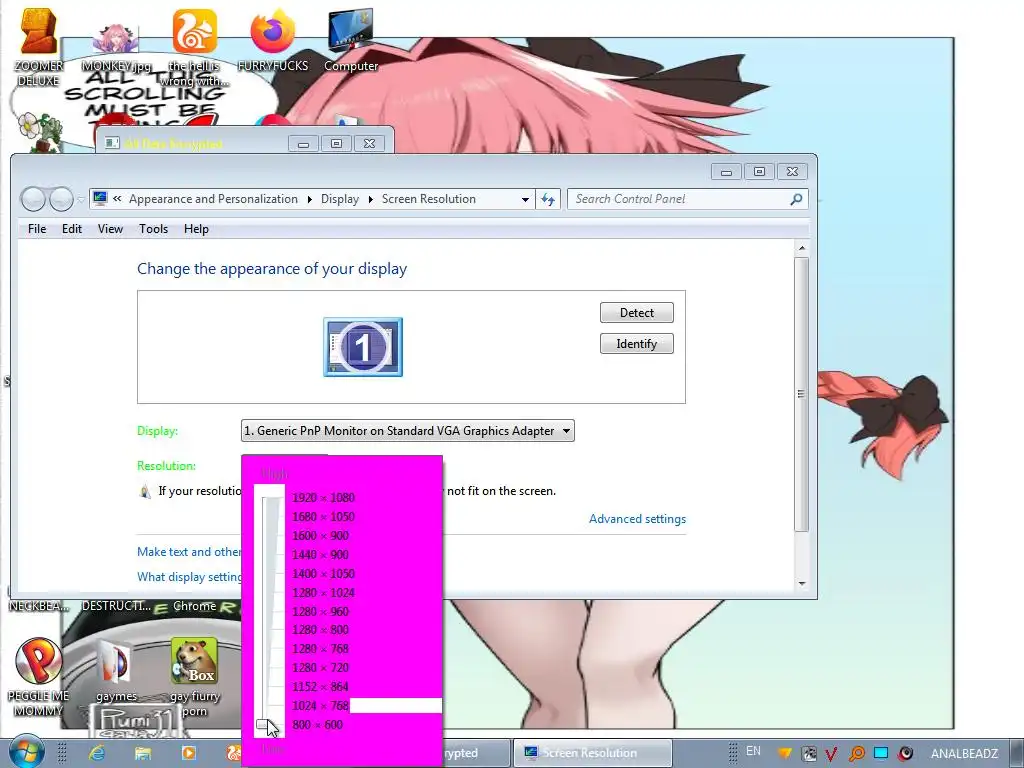Click the window scrollbar up arrow
1024x768 pixels.
802,248
